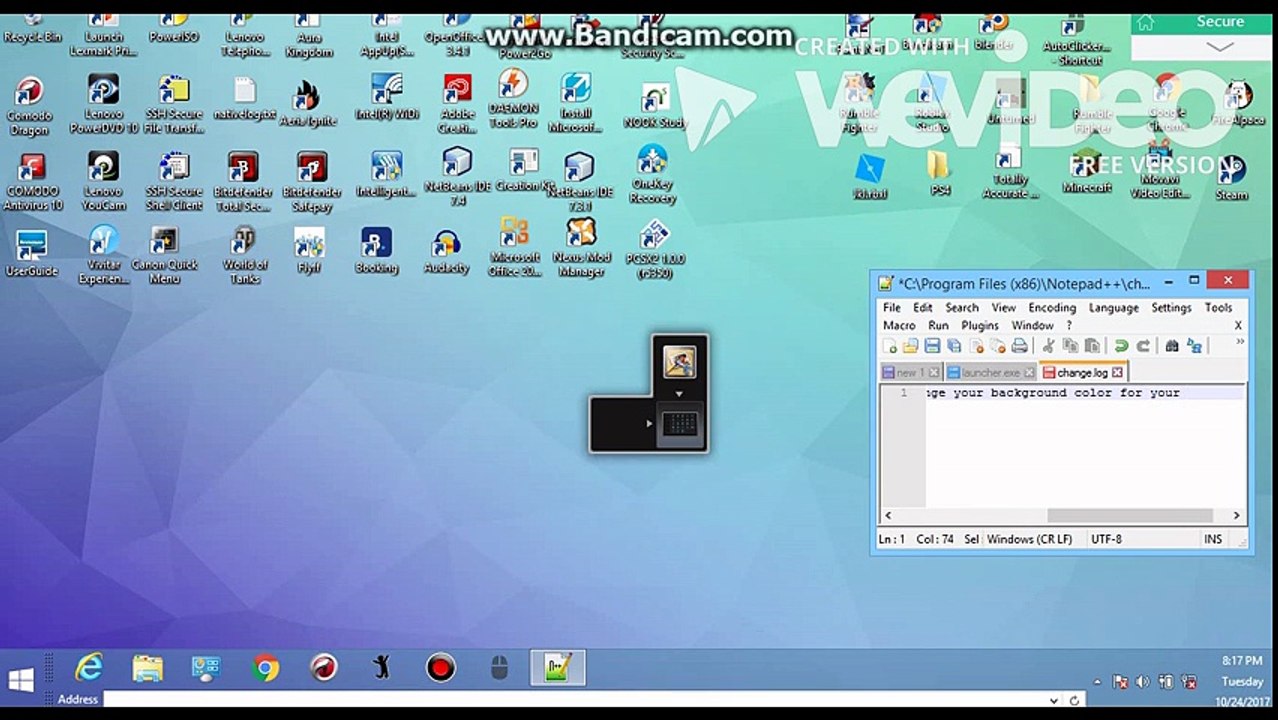
Task: Close the change.log tab with its X
Action: pyautogui.click(x=1118, y=372)
